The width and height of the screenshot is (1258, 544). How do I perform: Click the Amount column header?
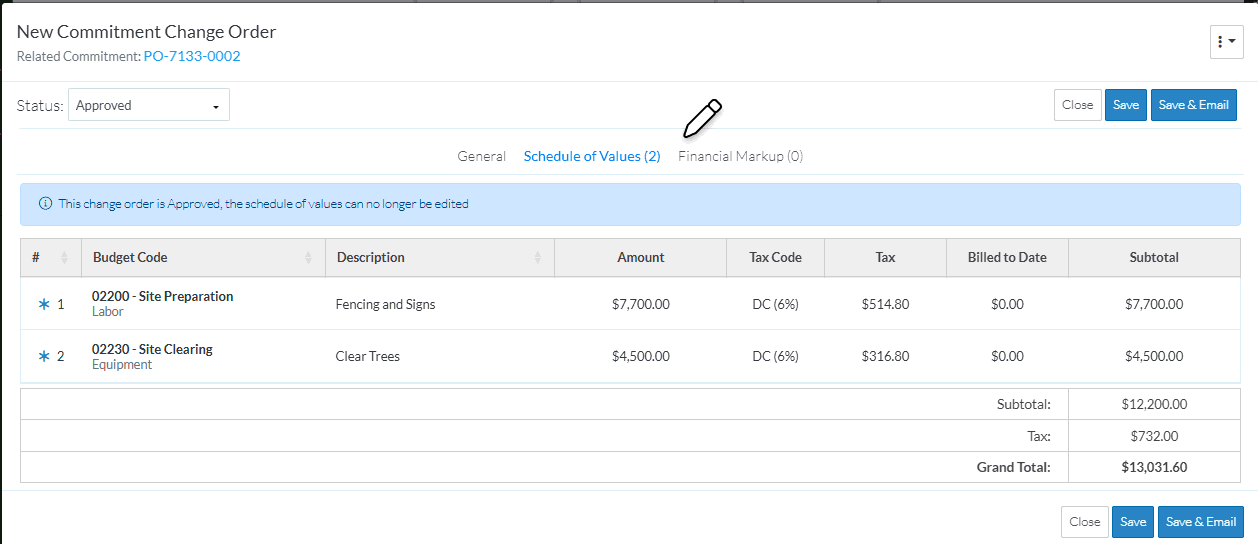click(641, 257)
